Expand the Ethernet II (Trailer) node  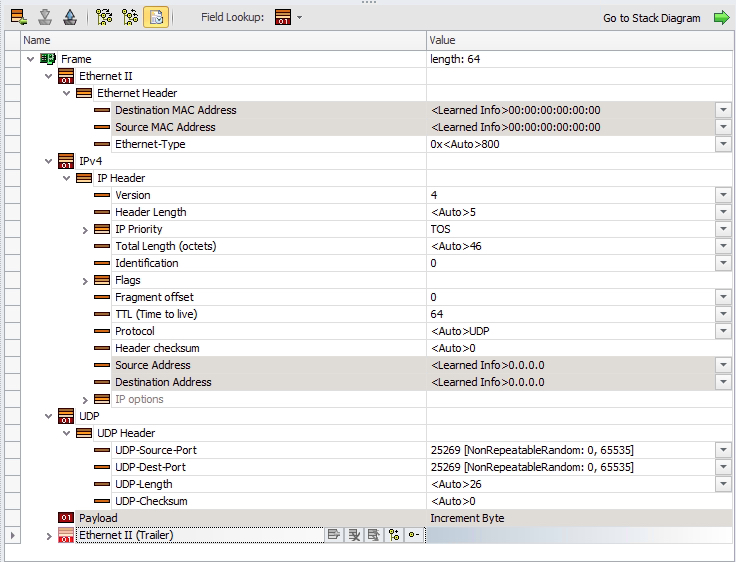tap(48, 536)
